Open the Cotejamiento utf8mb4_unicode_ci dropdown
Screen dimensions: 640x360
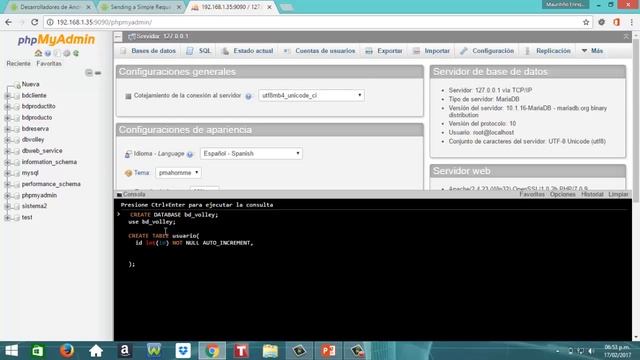311,96
